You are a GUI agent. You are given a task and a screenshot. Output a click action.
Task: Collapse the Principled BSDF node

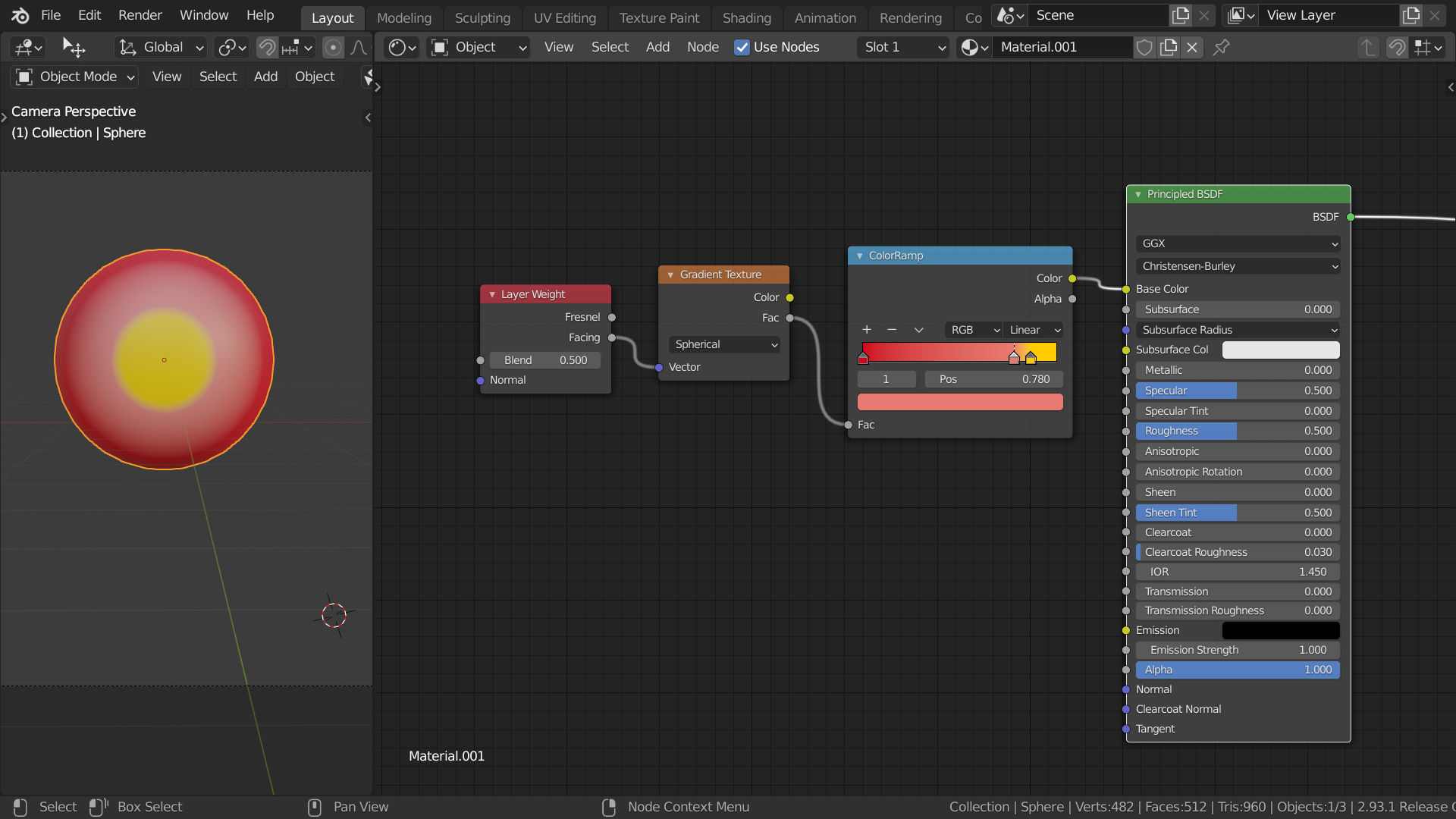(x=1137, y=194)
